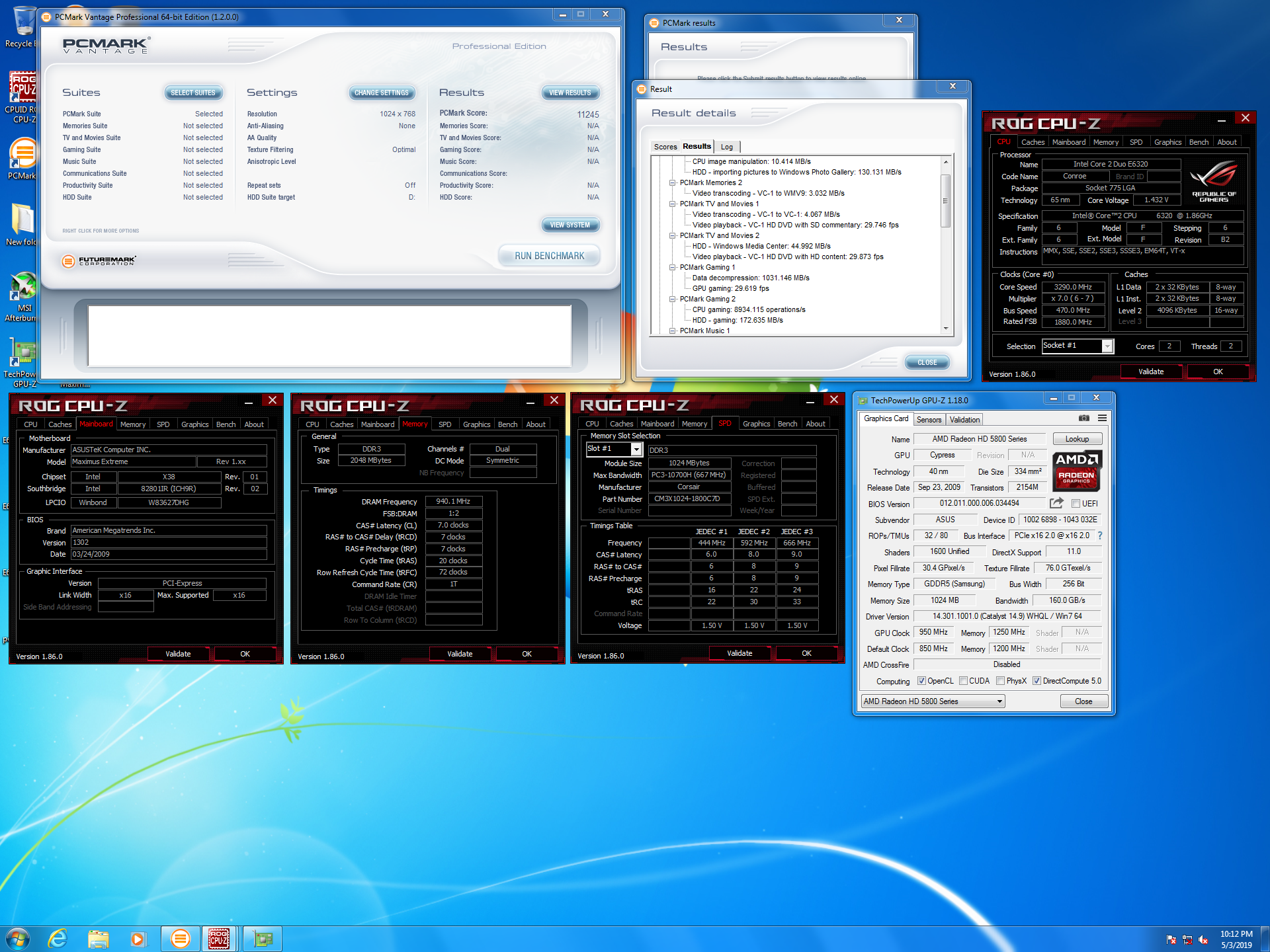This screenshot has width=1270, height=952.
Task: Collapse the PCMark Music 1 tree node
Action: pos(672,331)
